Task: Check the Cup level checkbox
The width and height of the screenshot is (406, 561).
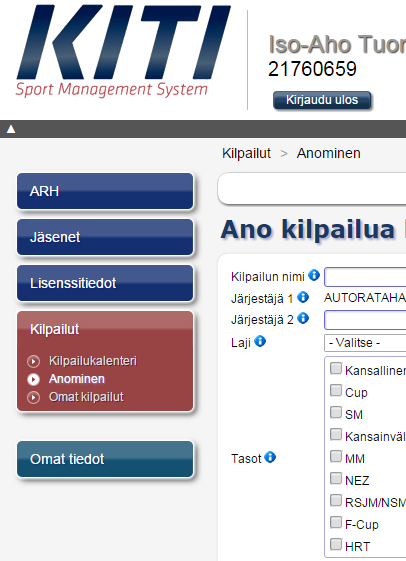Action: [x=336, y=390]
